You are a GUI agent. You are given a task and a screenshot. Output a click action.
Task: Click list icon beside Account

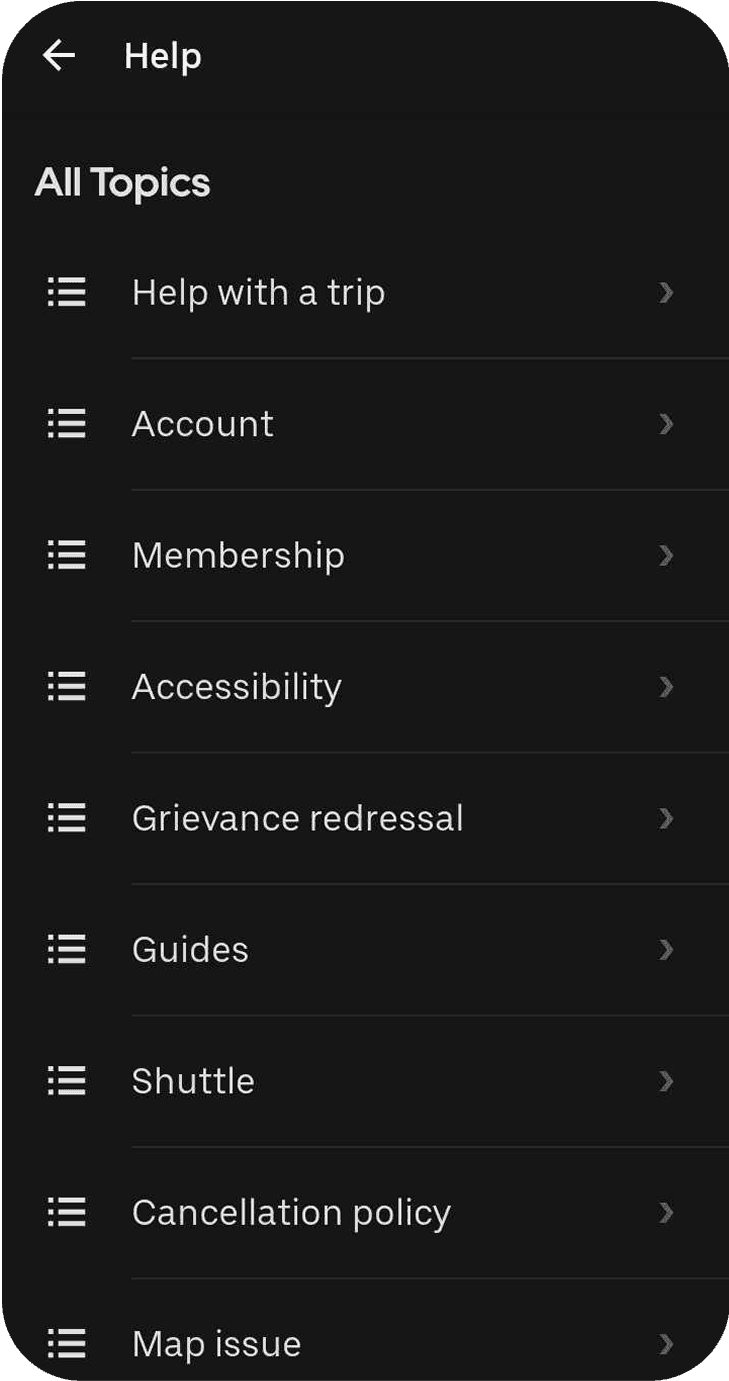(x=67, y=424)
